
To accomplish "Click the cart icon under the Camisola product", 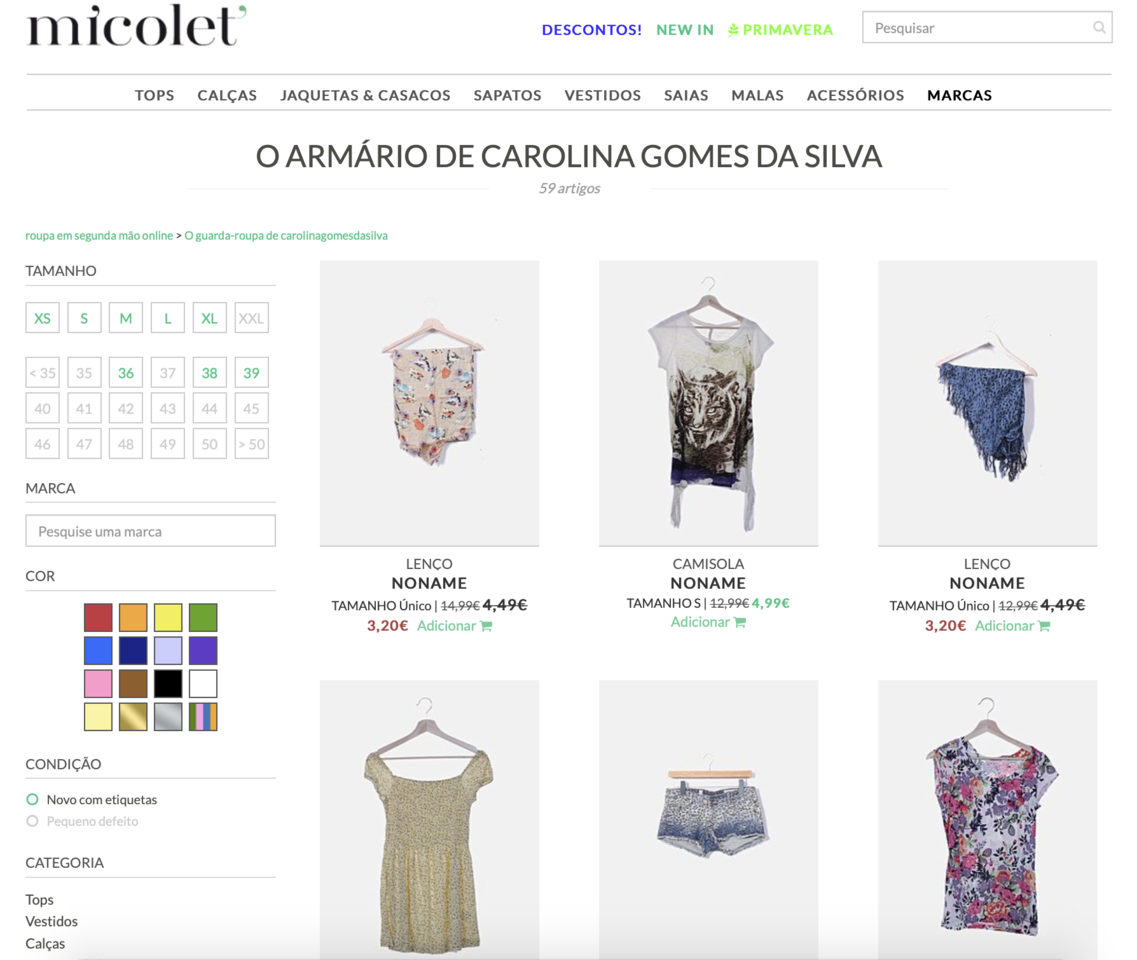I will tap(740, 622).
